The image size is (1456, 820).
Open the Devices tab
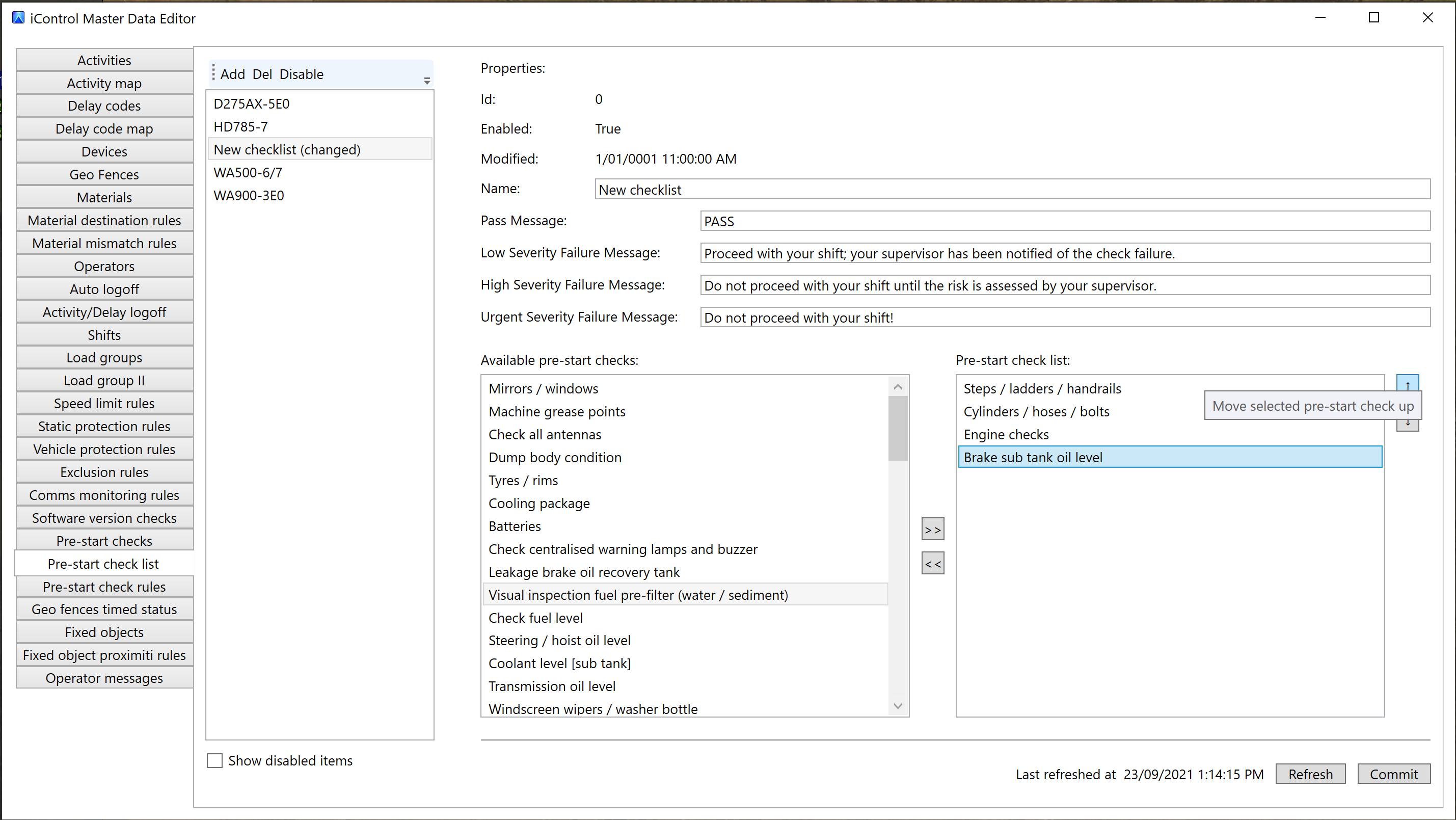[104, 151]
